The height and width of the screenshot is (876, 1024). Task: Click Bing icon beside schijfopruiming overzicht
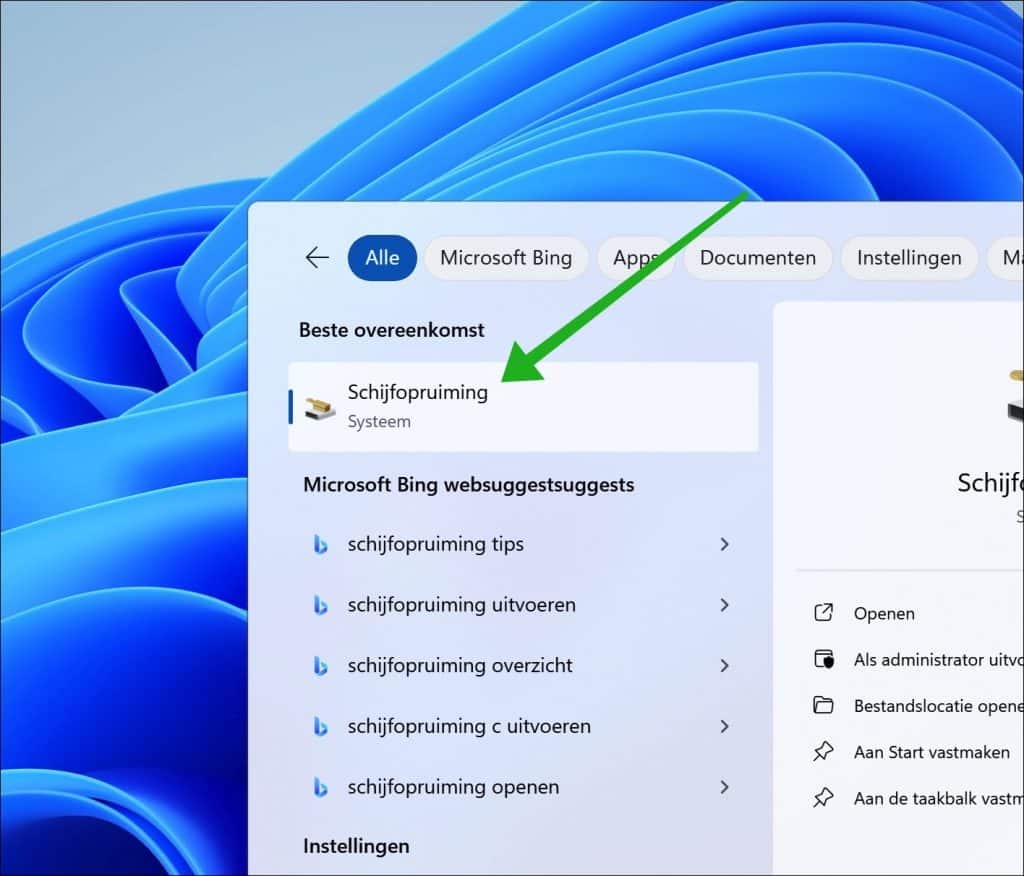(320, 666)
